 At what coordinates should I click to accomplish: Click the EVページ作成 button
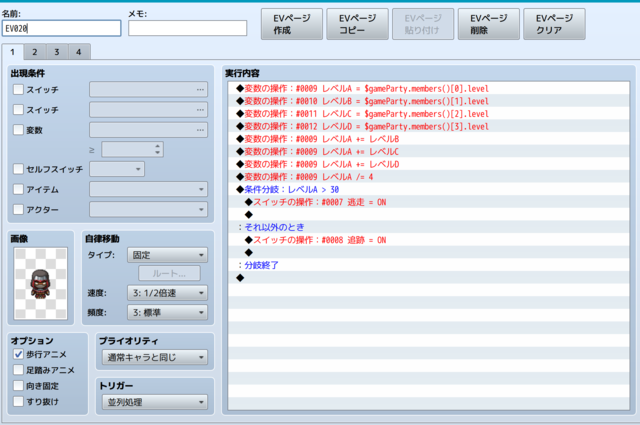[292, 24]
